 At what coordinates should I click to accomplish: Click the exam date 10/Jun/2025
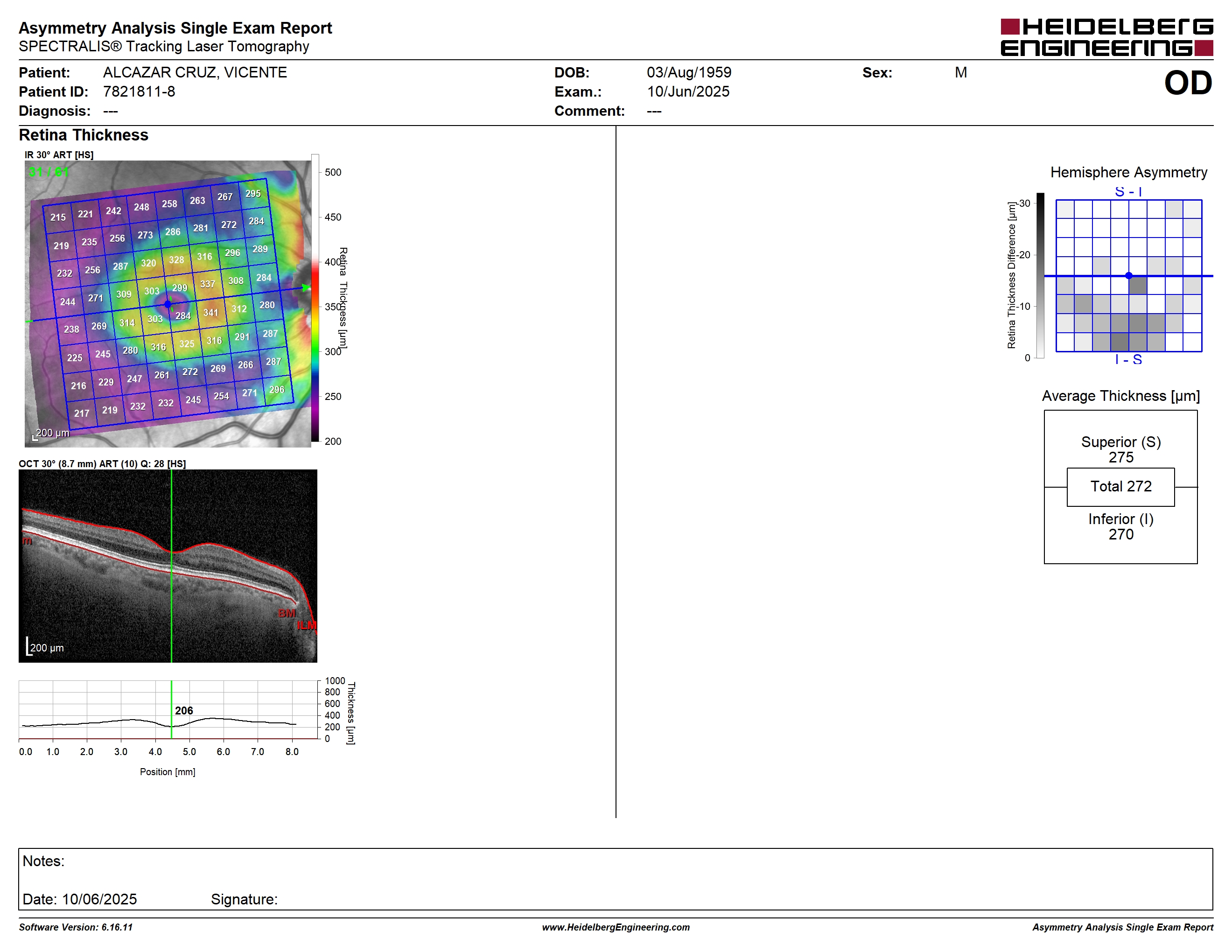pyautogui.click(x=688, y=91)
